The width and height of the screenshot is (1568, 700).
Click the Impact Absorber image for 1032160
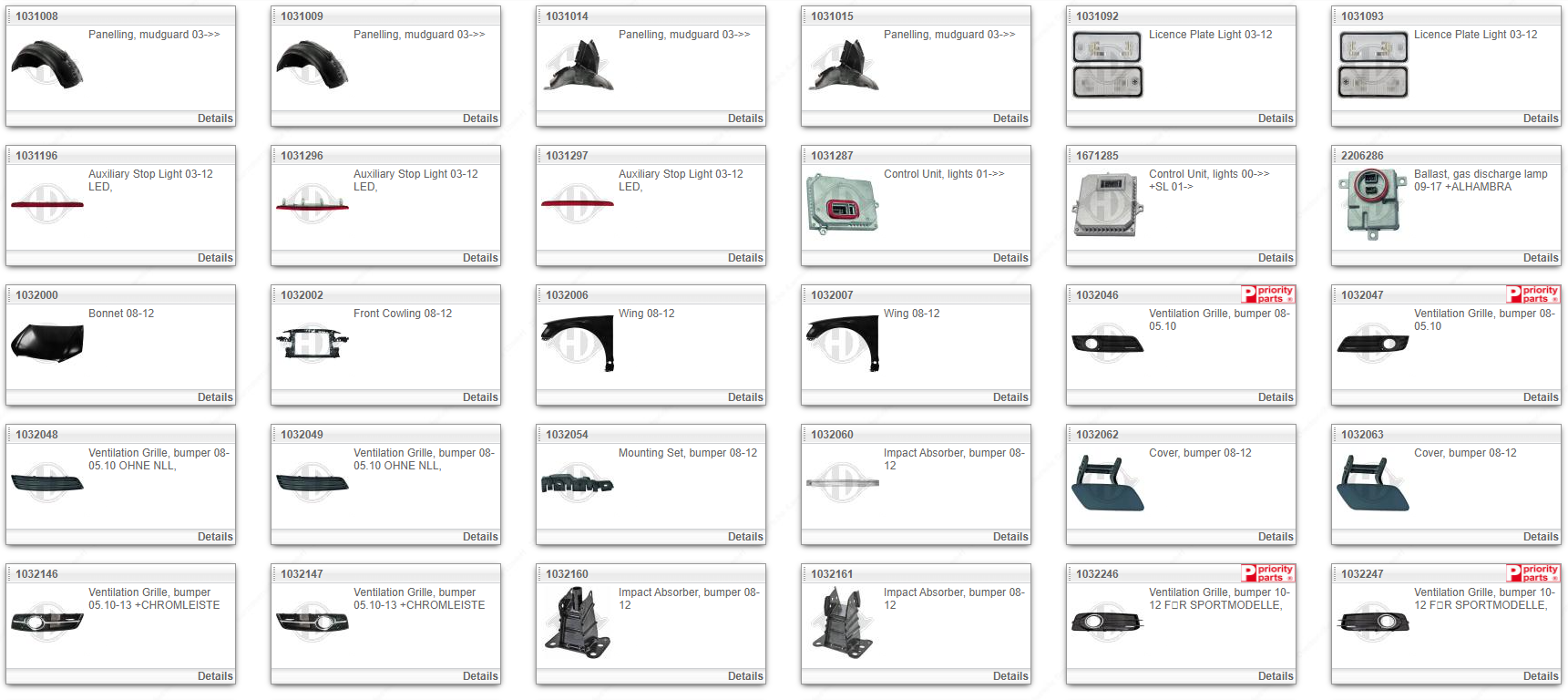click(577, 622)
